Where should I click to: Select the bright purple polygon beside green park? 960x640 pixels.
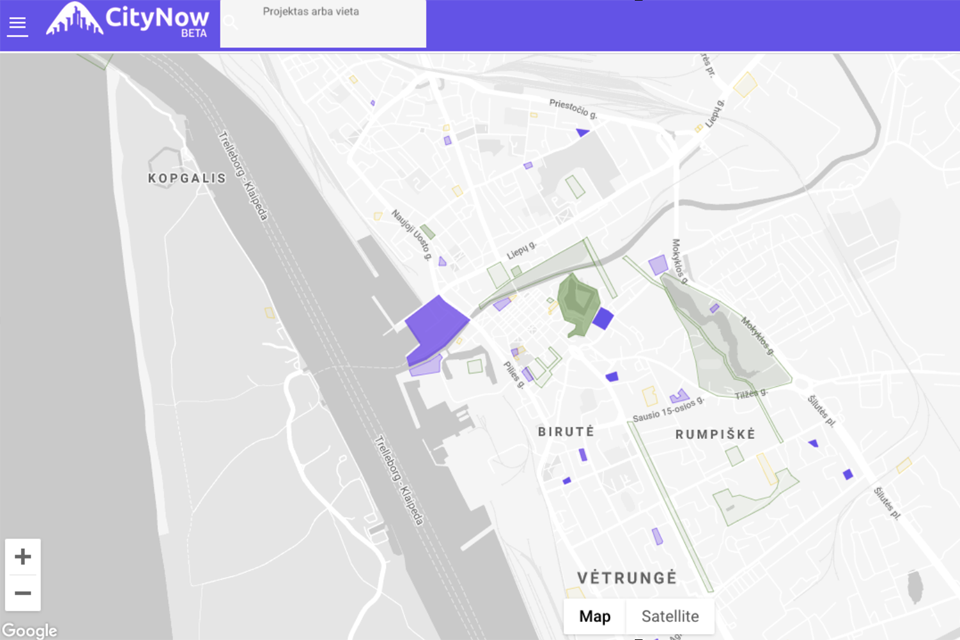click(603, 319)
